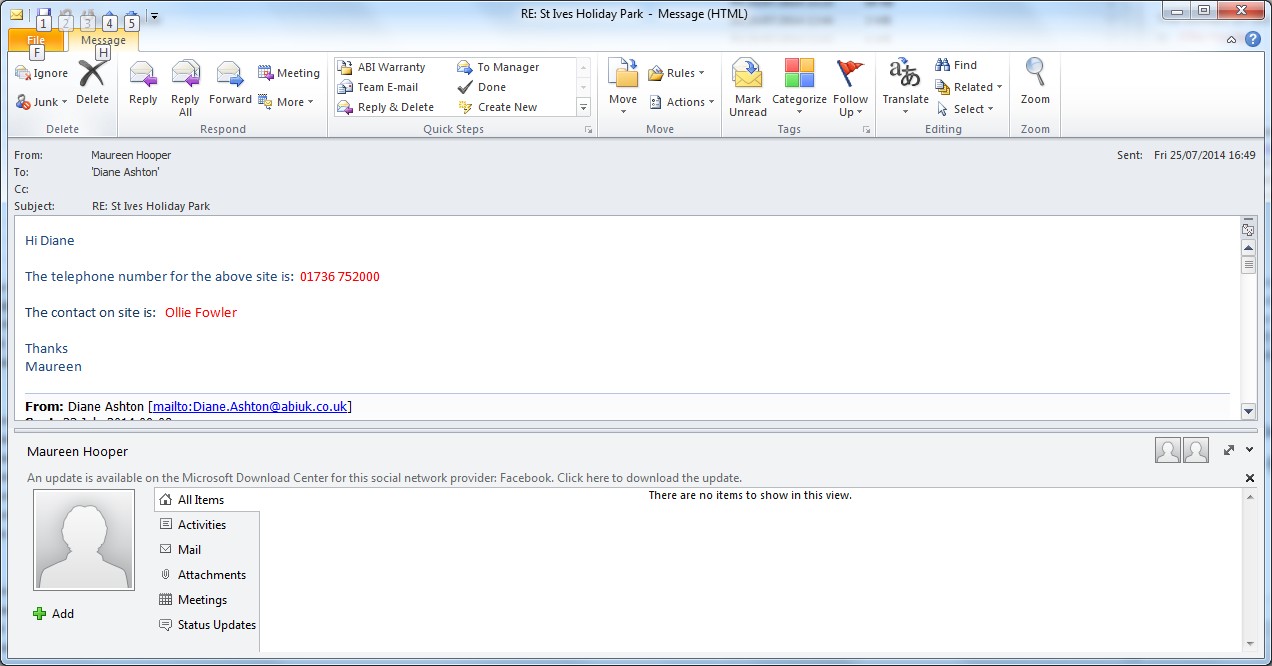Click the Ignore conversation icon

(x=42, y=73)
